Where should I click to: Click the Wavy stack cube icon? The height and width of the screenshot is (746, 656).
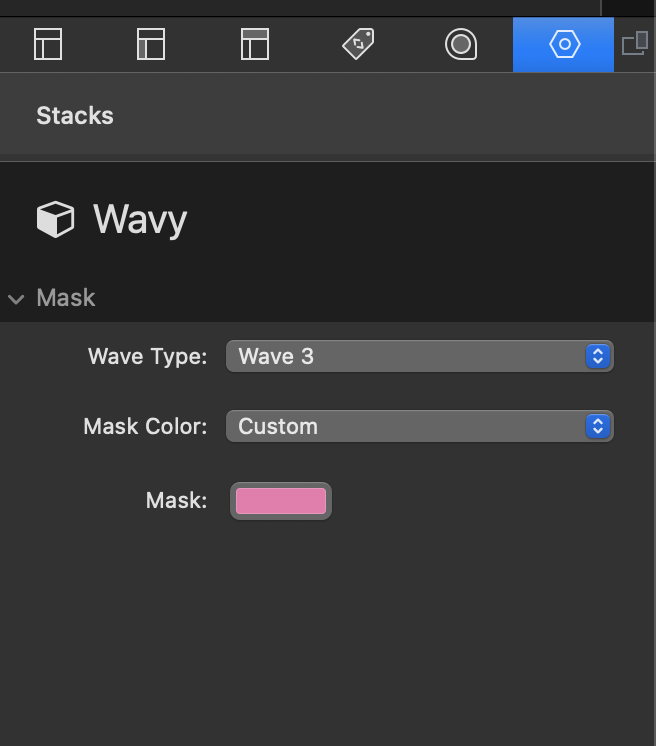56,219
